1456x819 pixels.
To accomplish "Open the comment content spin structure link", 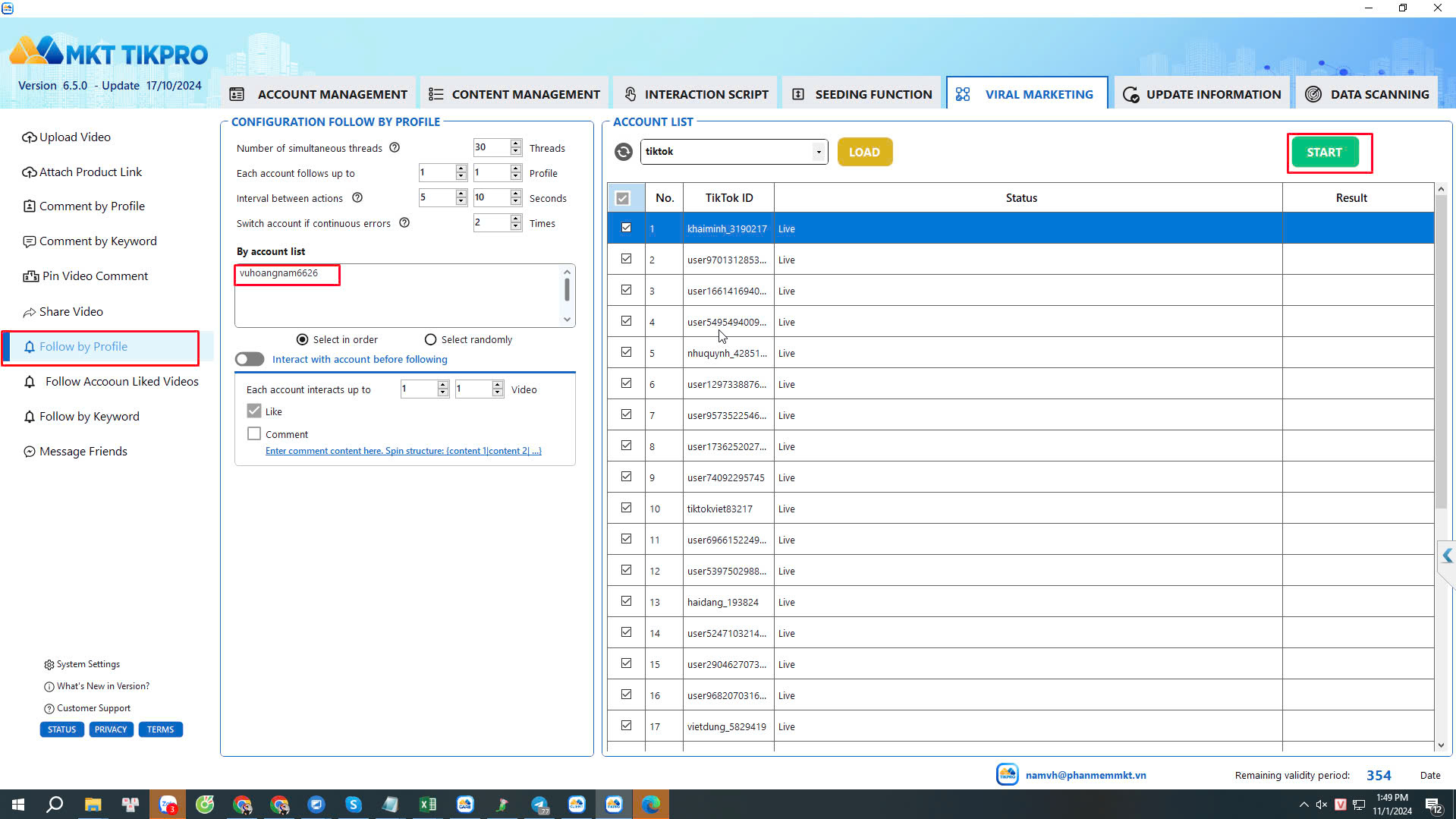I will 404,451.
